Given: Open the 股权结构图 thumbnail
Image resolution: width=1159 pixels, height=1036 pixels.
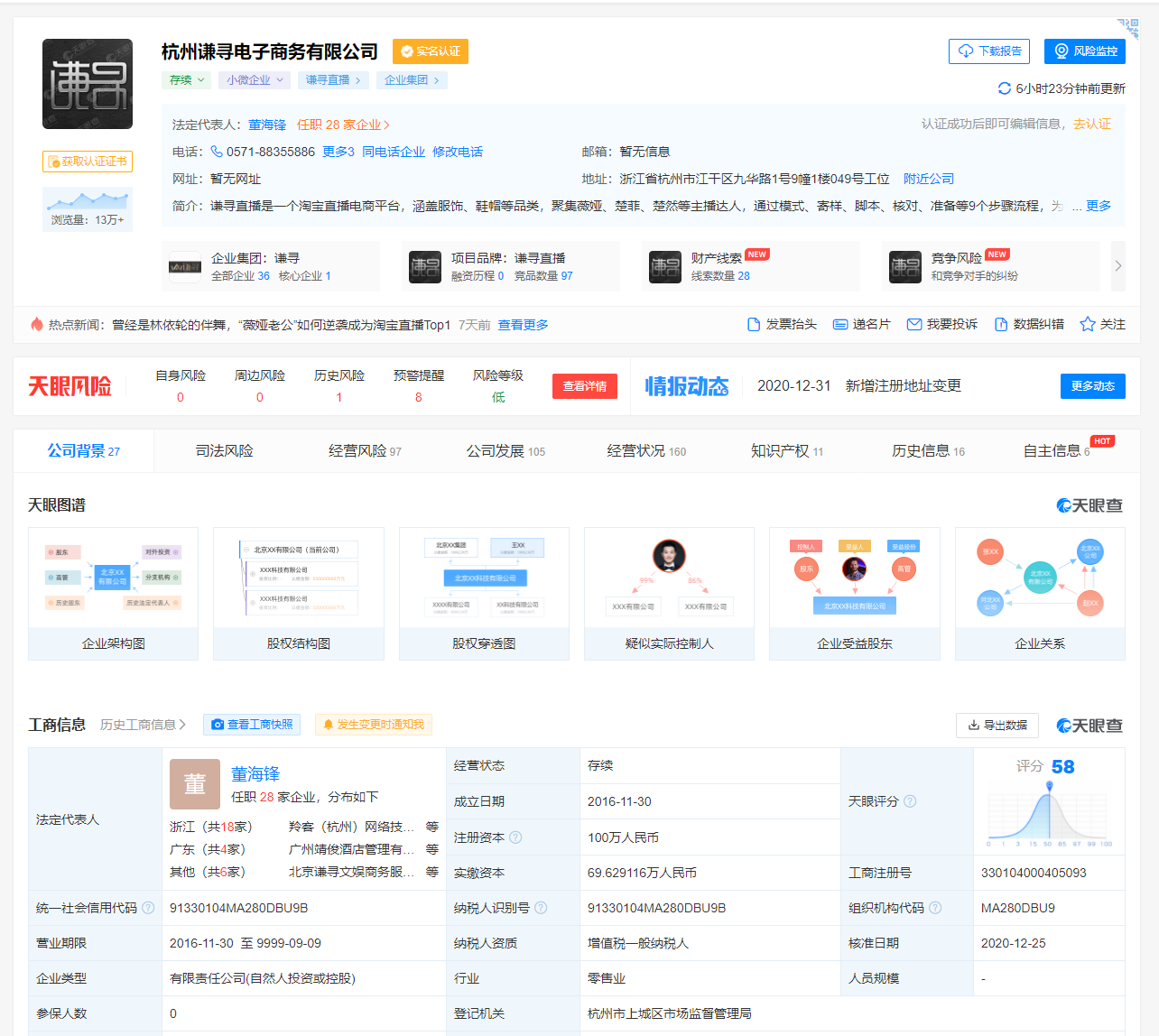Looking at the screenshot, I should 299,594.
